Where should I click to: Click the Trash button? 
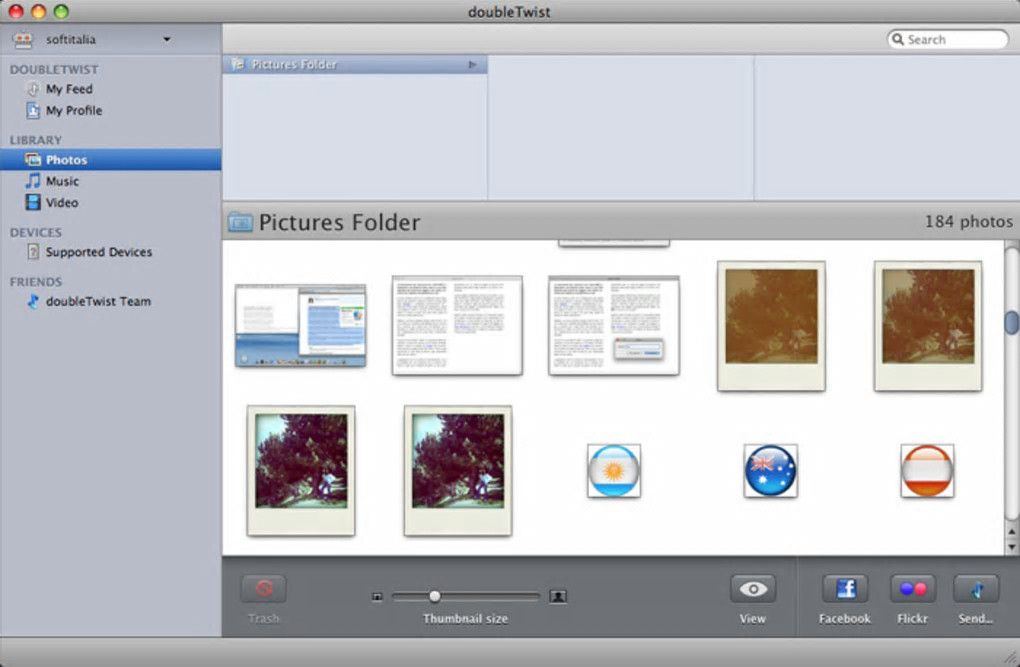pos(263,589)
